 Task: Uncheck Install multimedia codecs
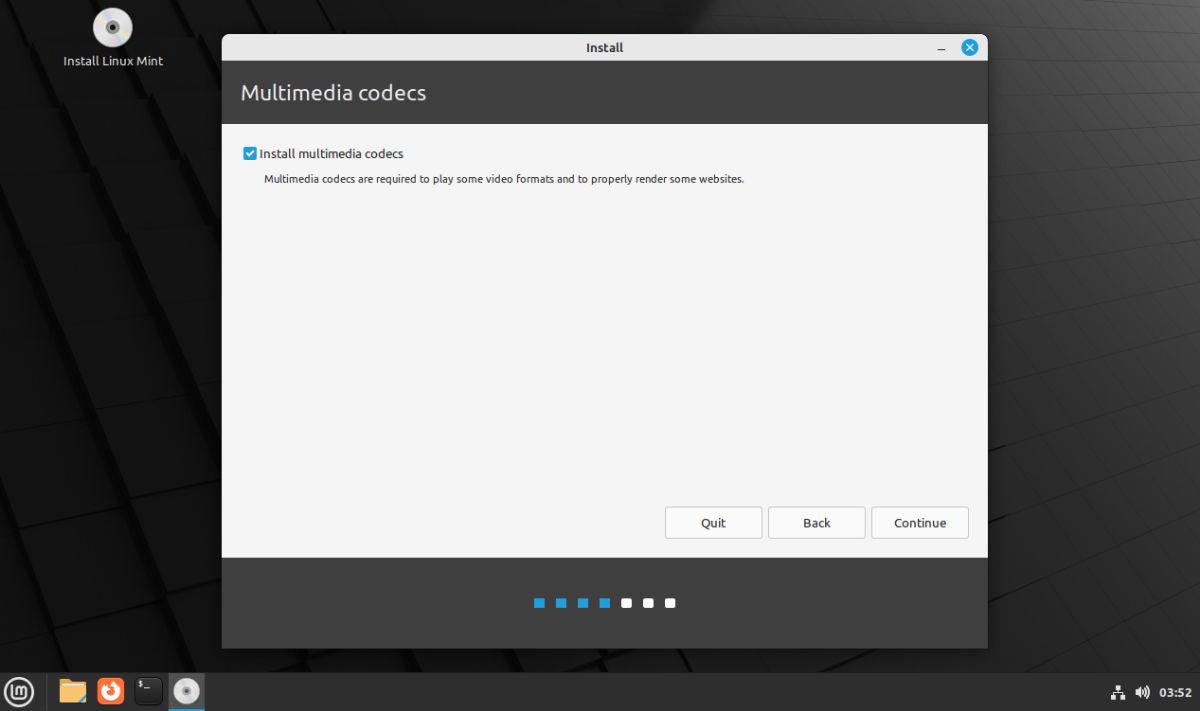point(249,153)
